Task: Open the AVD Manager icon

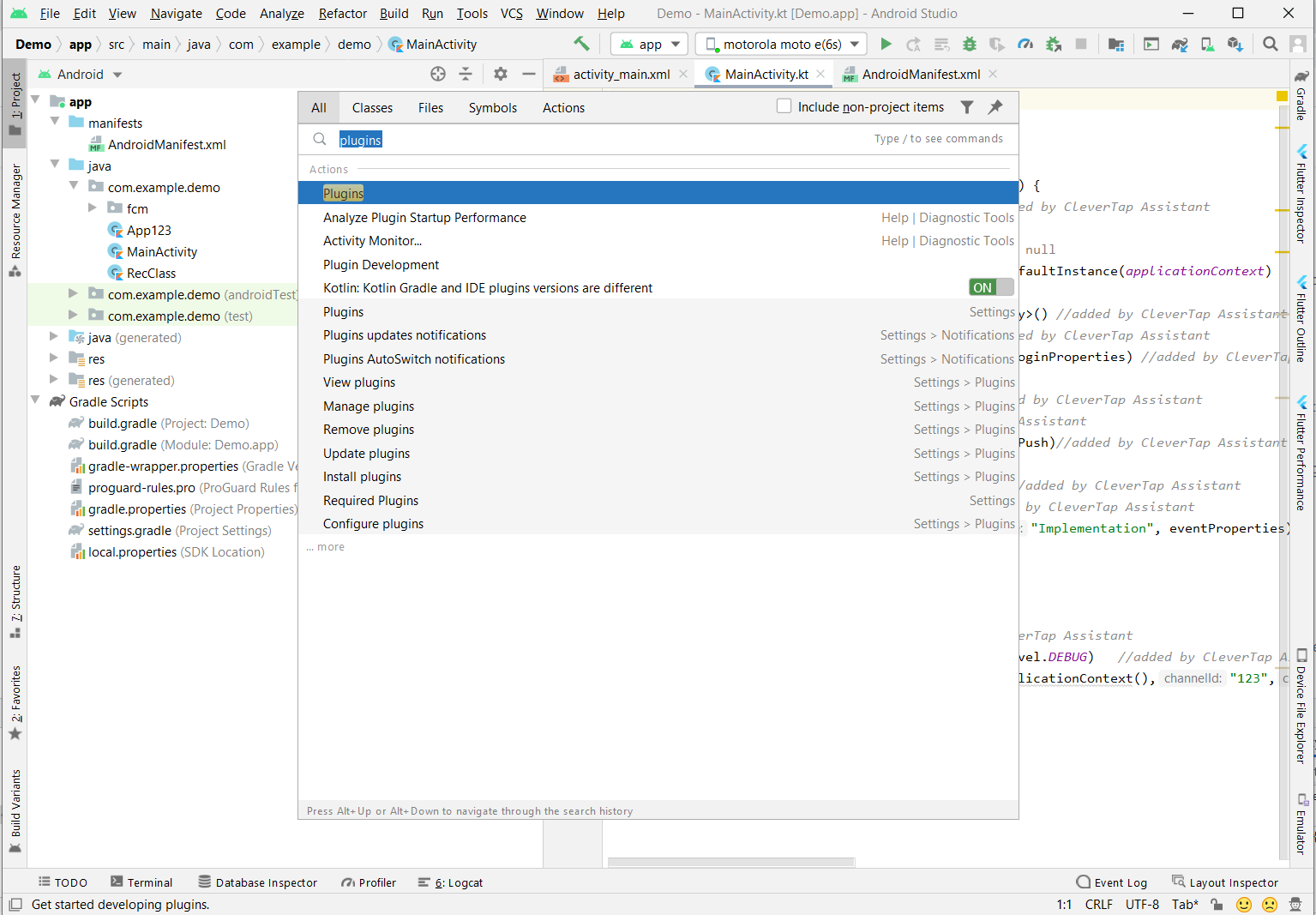Action: click(1207, 44)
